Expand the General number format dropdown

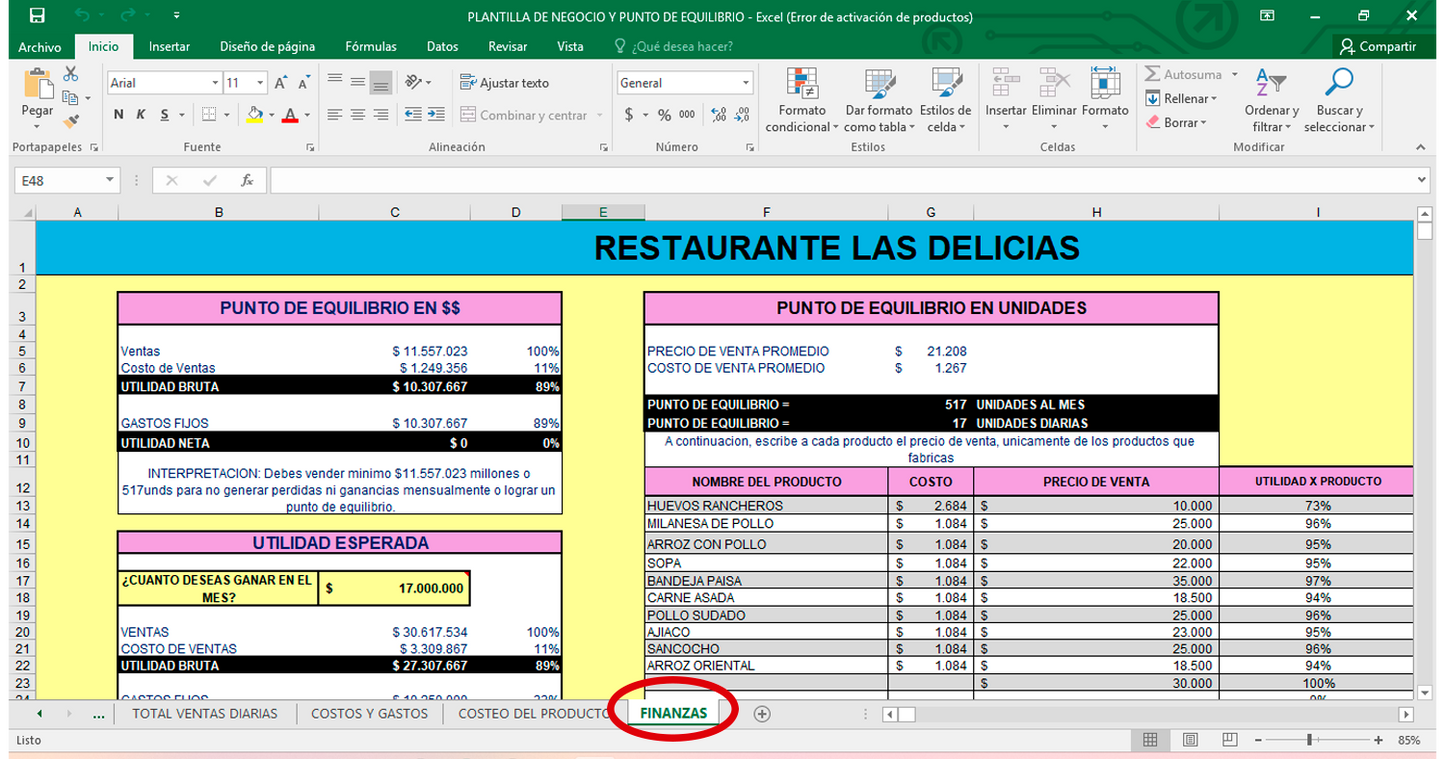point(747,82)
